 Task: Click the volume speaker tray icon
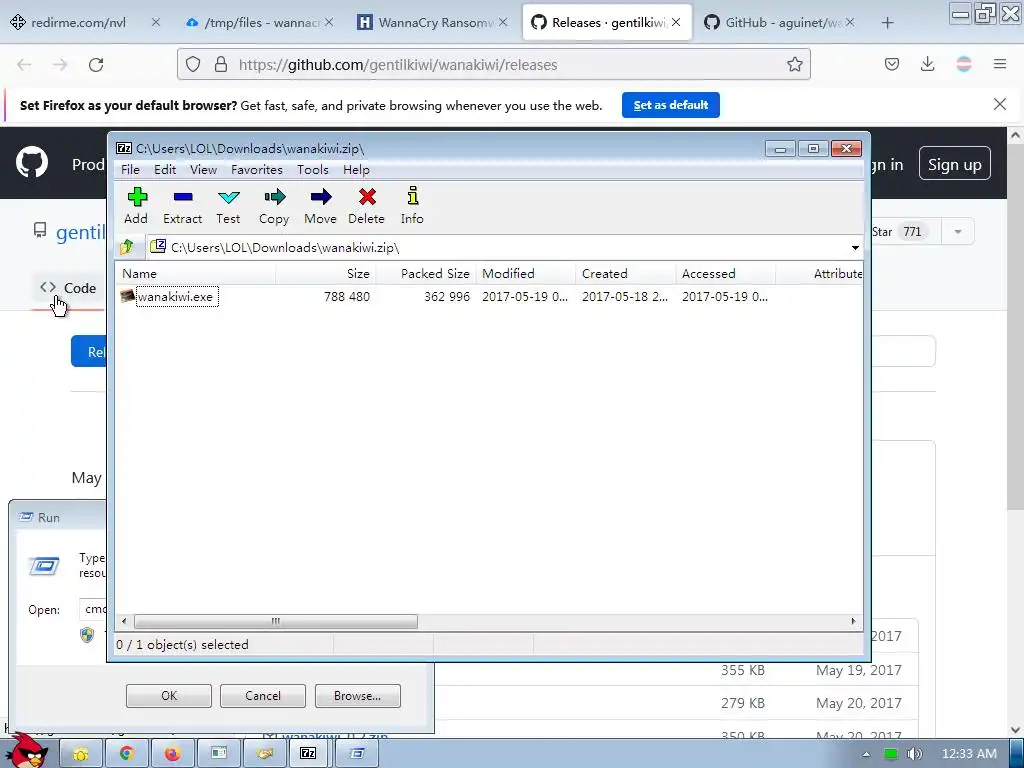tap(915, 754)
